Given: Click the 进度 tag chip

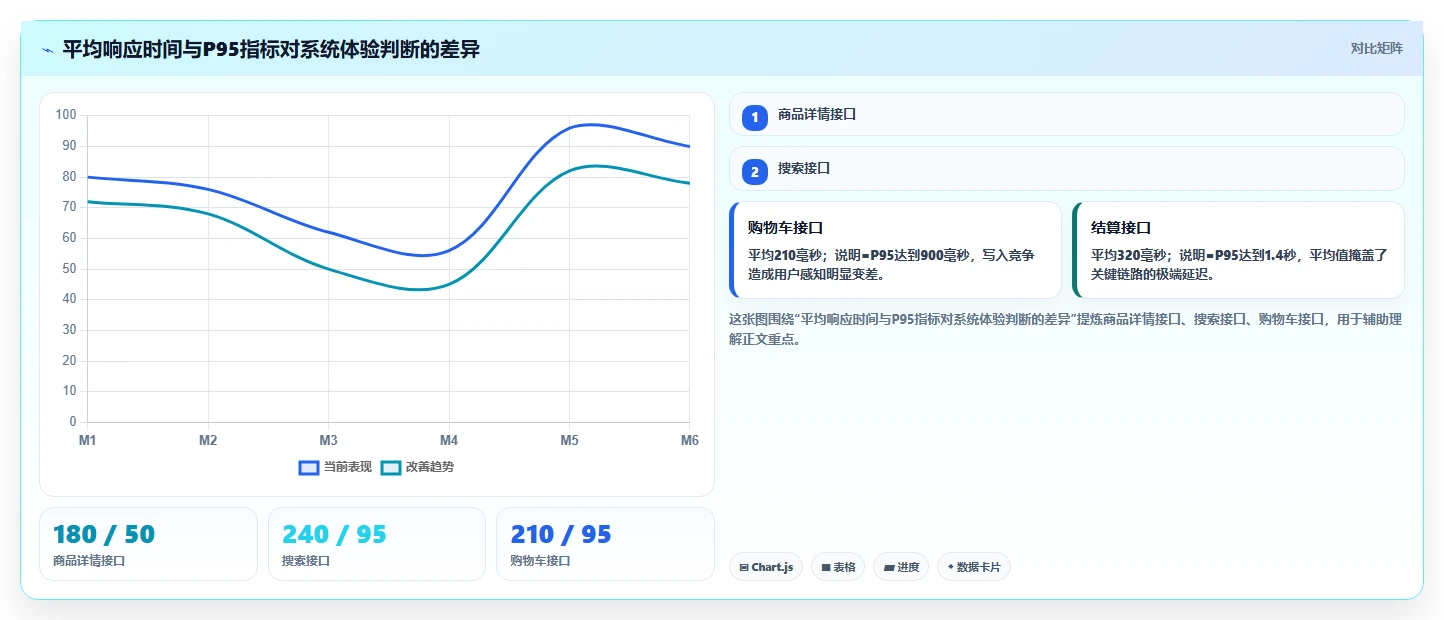Looking at the screenshot, I should point(901,567).
